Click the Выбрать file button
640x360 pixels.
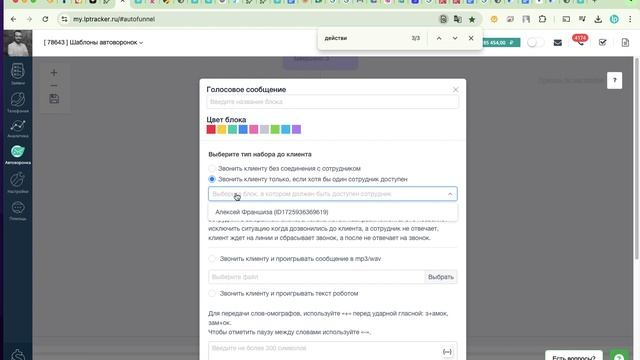[x=441, y=277]
